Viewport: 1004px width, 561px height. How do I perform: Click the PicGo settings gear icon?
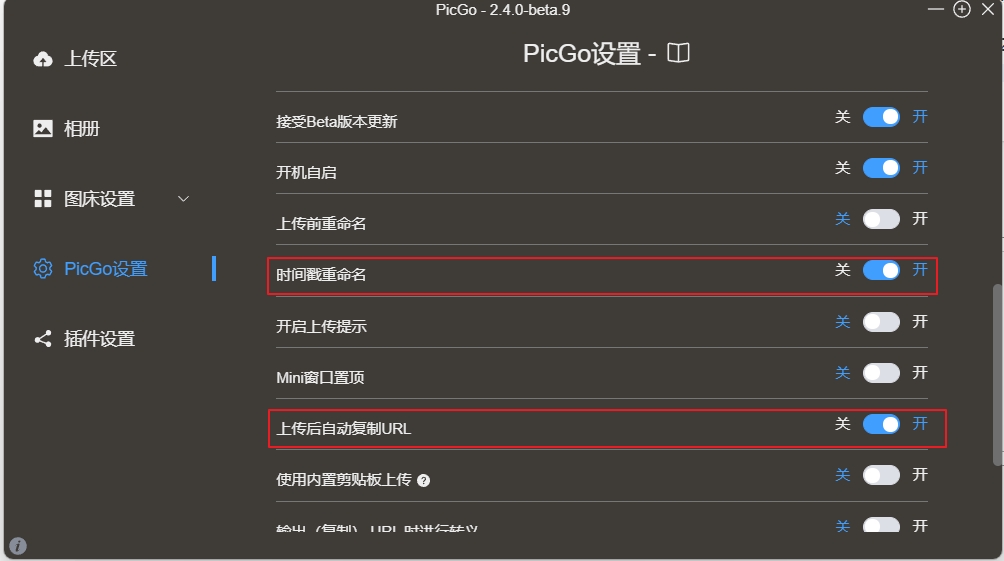(43, 269)
